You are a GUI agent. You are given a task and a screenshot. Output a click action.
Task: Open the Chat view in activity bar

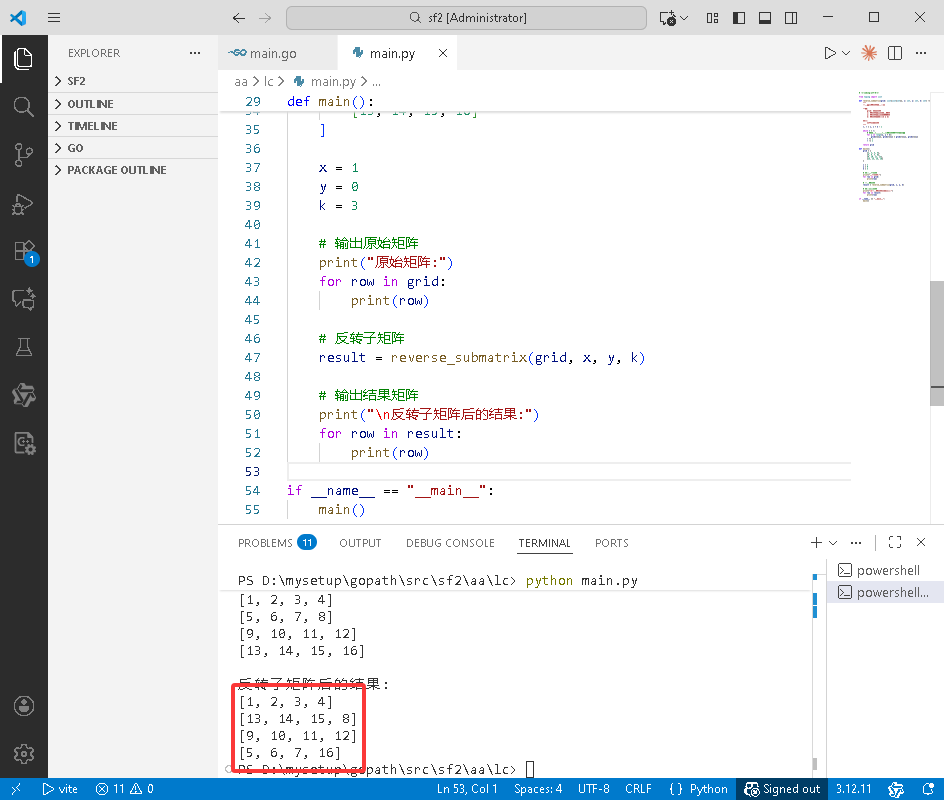[x=23, y=299]
